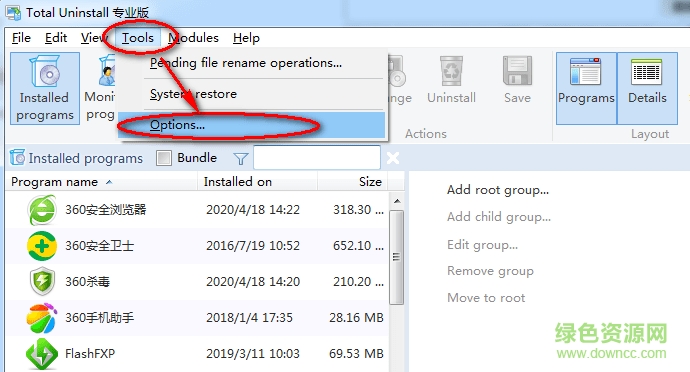Clear the filter with the X icon
Screen dimensions: 690x372
[x=393, y=158]
